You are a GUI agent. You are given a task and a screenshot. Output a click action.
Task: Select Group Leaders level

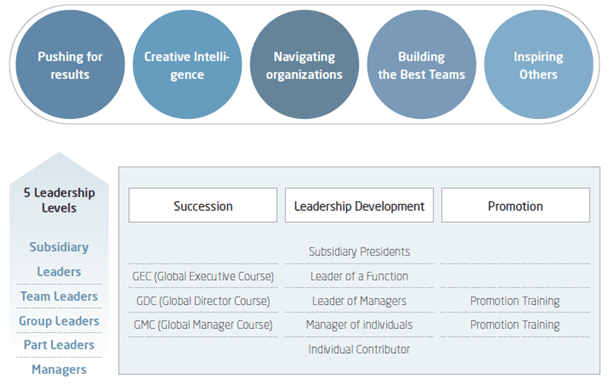(59, 321)
